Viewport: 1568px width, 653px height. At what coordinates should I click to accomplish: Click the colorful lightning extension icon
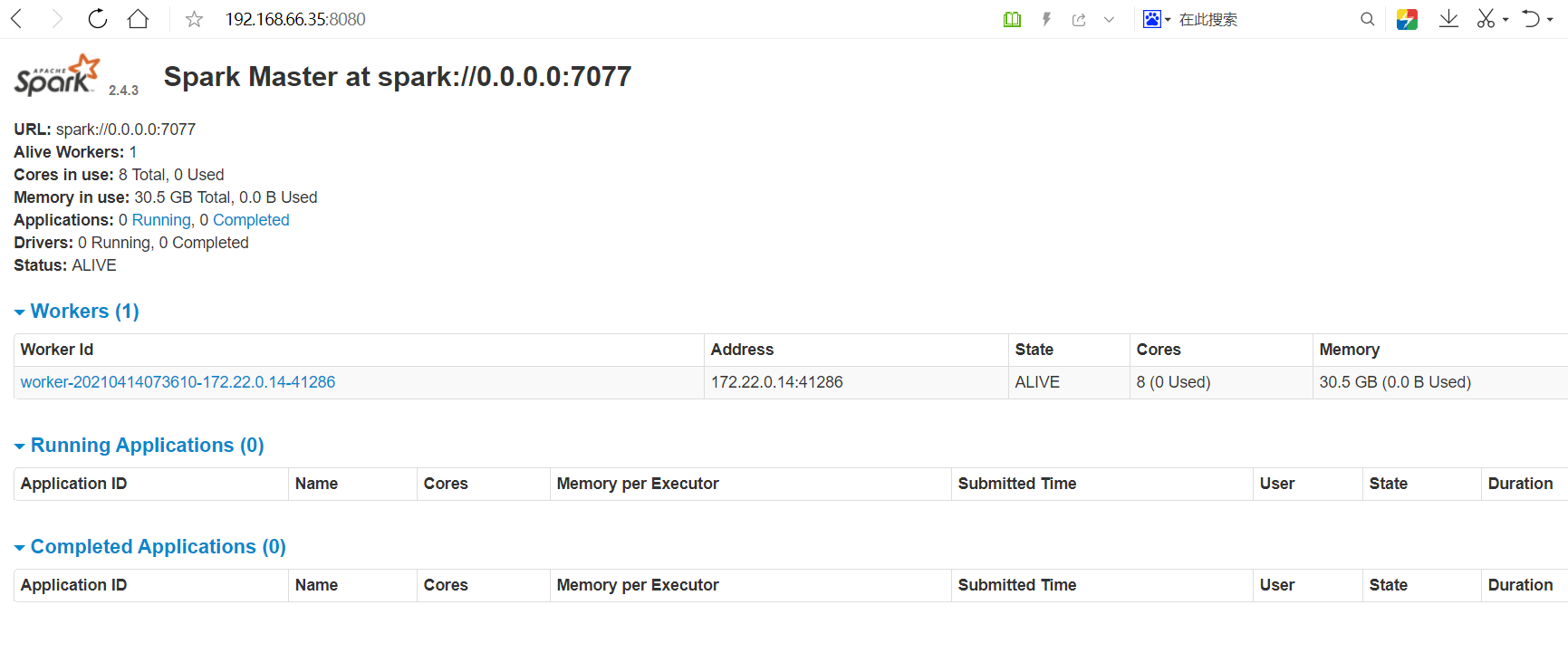pos(1407,20)
